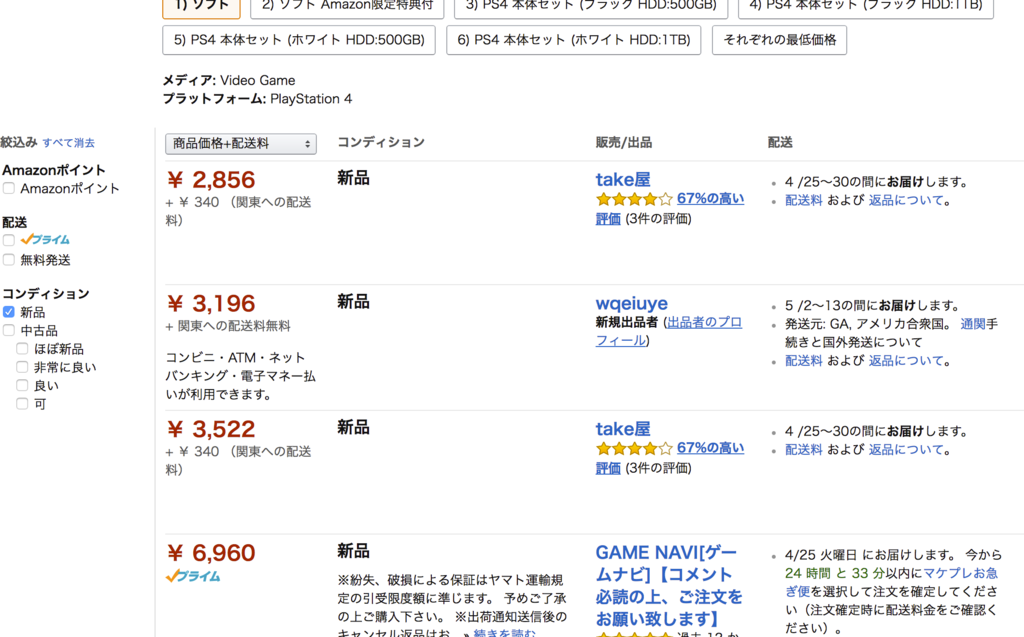The width and height of the screenshot is (1024, 637).
Task: Check the 無料発送 filter box
Action: coord(8,260)
